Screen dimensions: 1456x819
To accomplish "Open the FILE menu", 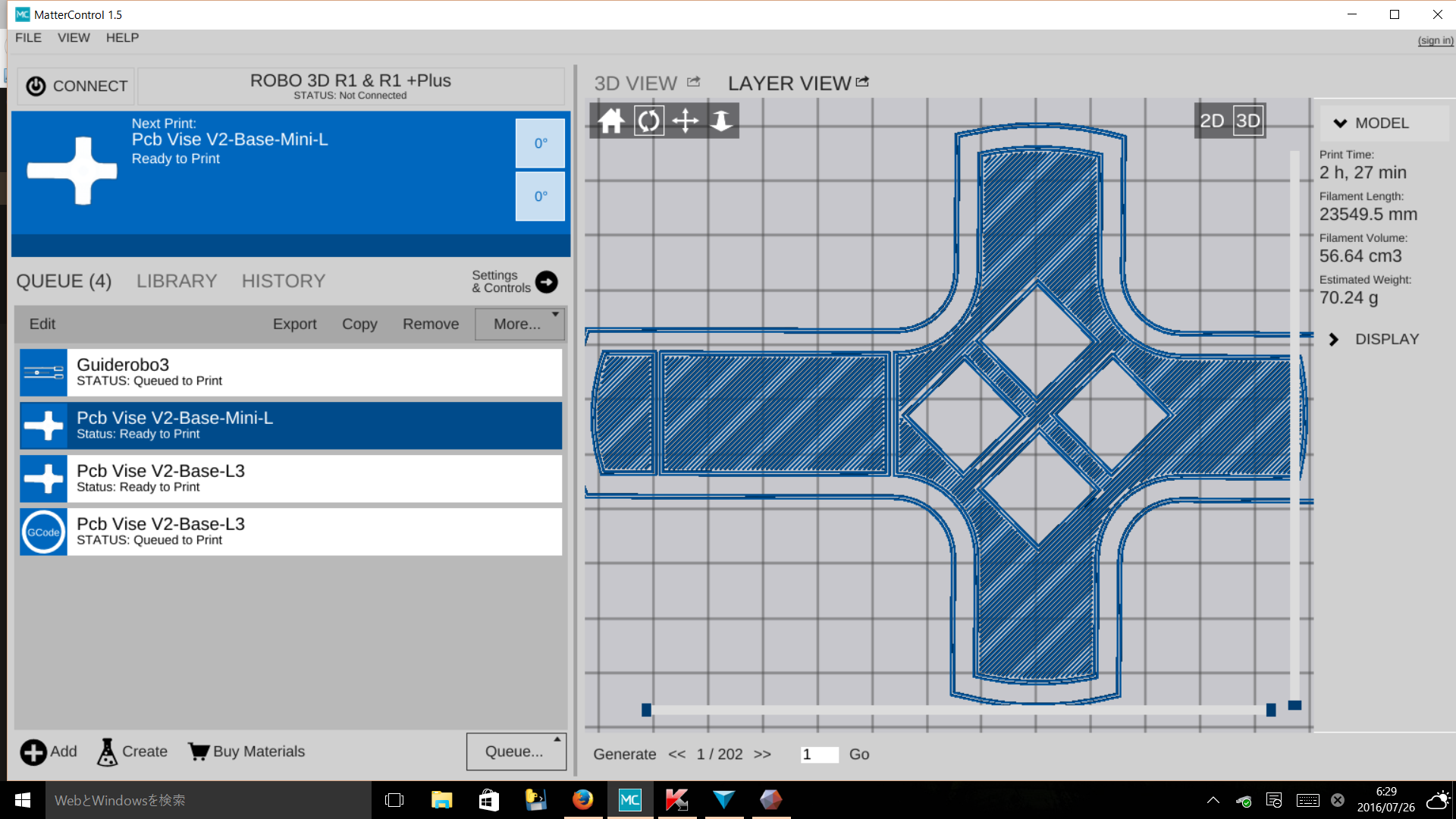I will [x=28, y=38].
